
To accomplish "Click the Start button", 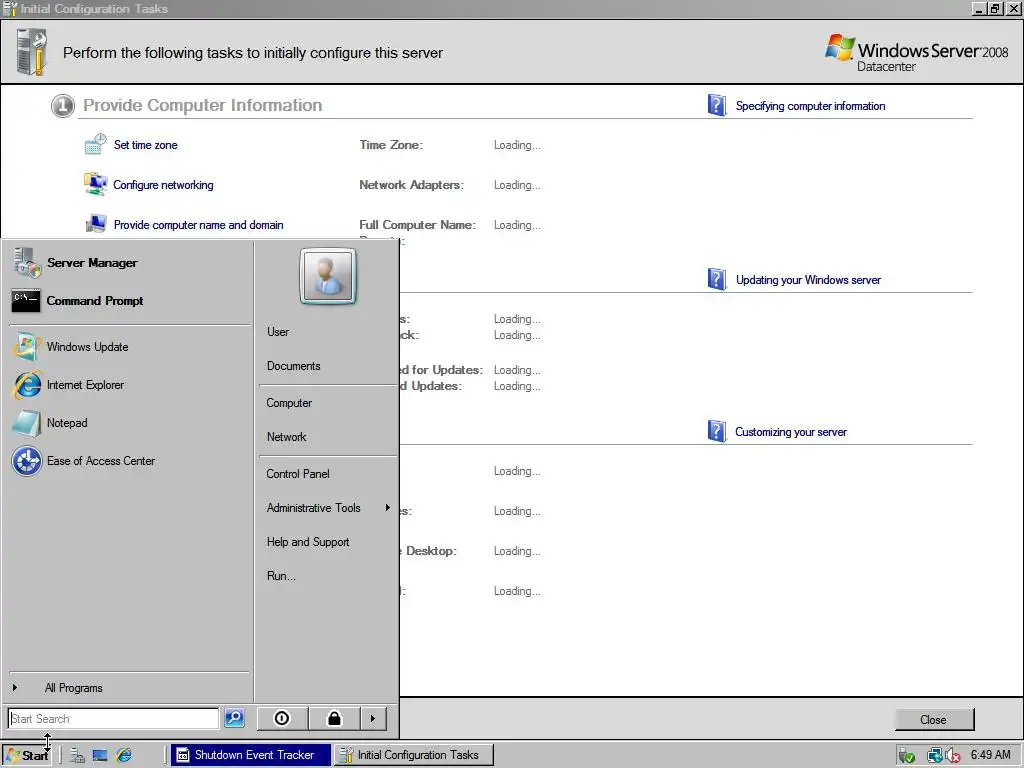I will click(27, 756).
